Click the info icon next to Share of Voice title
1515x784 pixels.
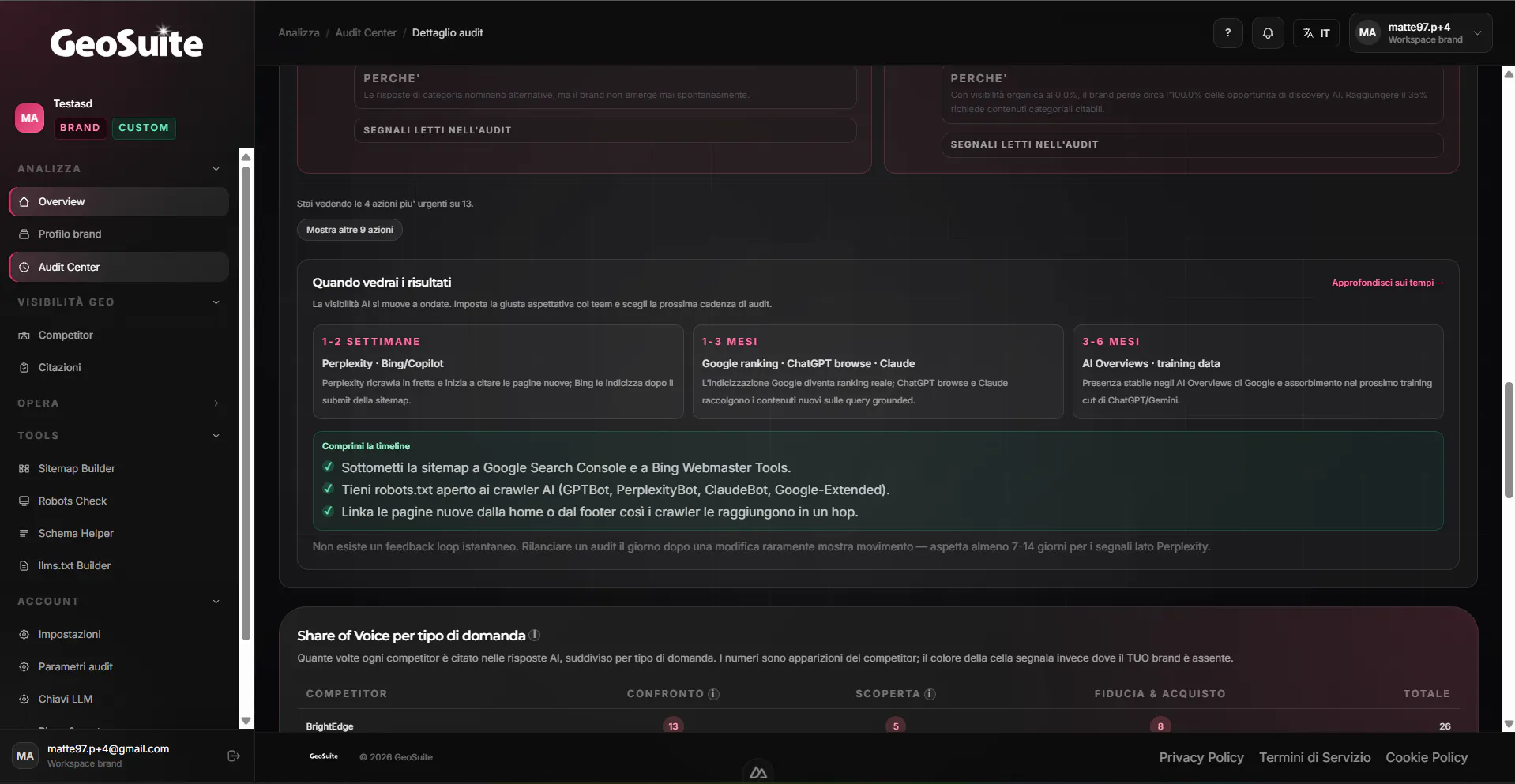(x=535, y=635)
